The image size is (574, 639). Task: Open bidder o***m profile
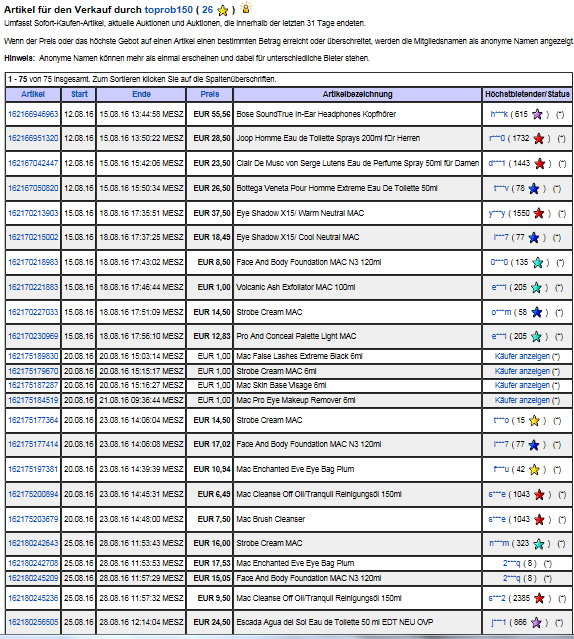click(x=501, y=312)
